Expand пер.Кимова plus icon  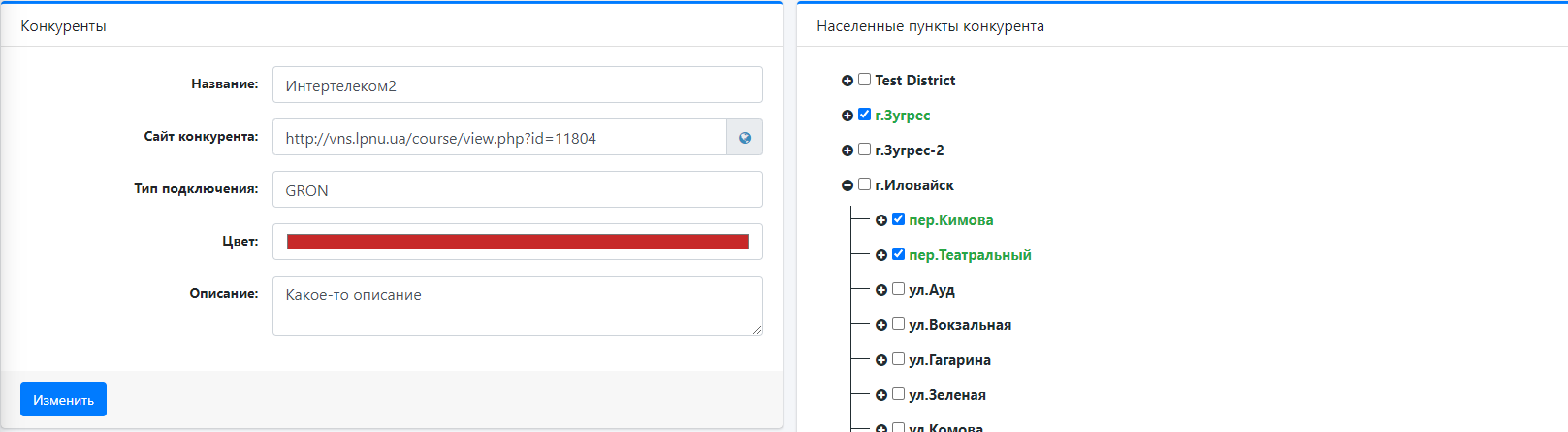881,220
